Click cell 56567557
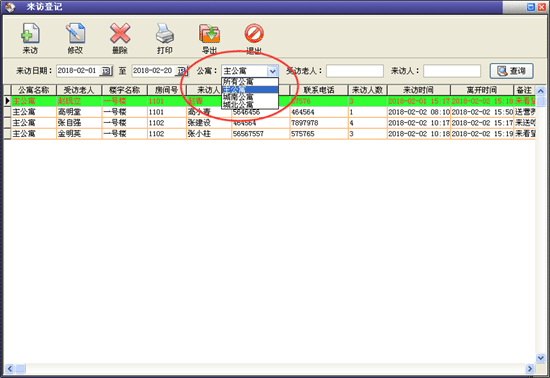Image resolution: width=550 pixels, height=378 pixels. (x=260, y=134)
